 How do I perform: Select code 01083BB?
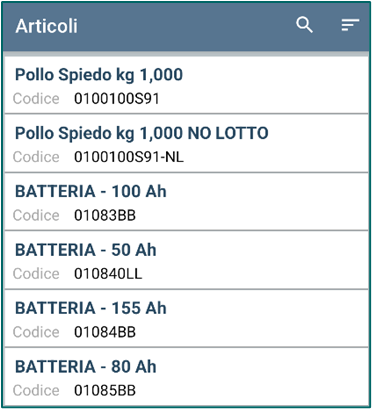(x=105, y=215)
